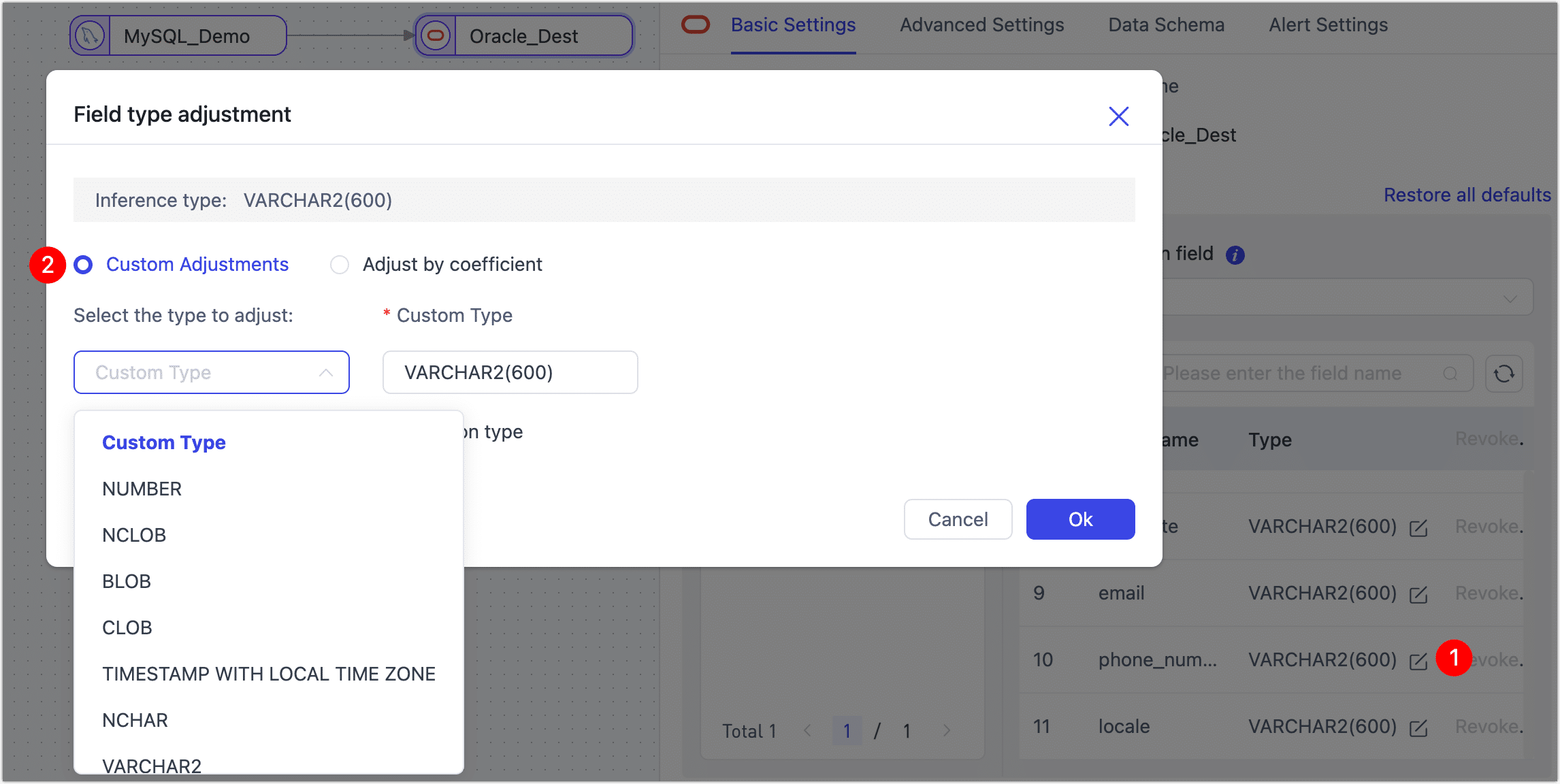Screen dimensions: 1560x784
Task: Open the Advanced Settings tab
Action: [981, 24]
